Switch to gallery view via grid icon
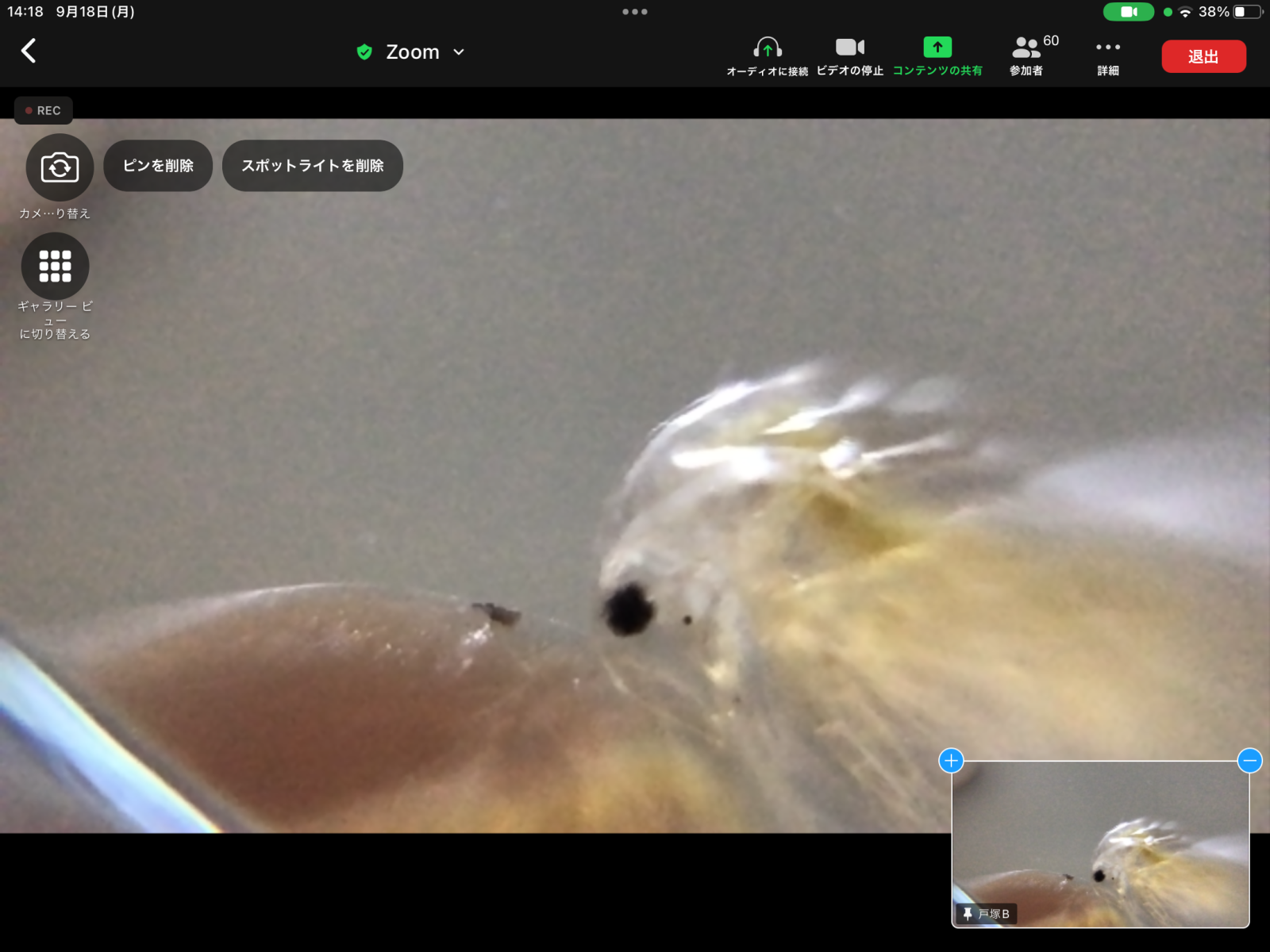 tap(56, 267)
